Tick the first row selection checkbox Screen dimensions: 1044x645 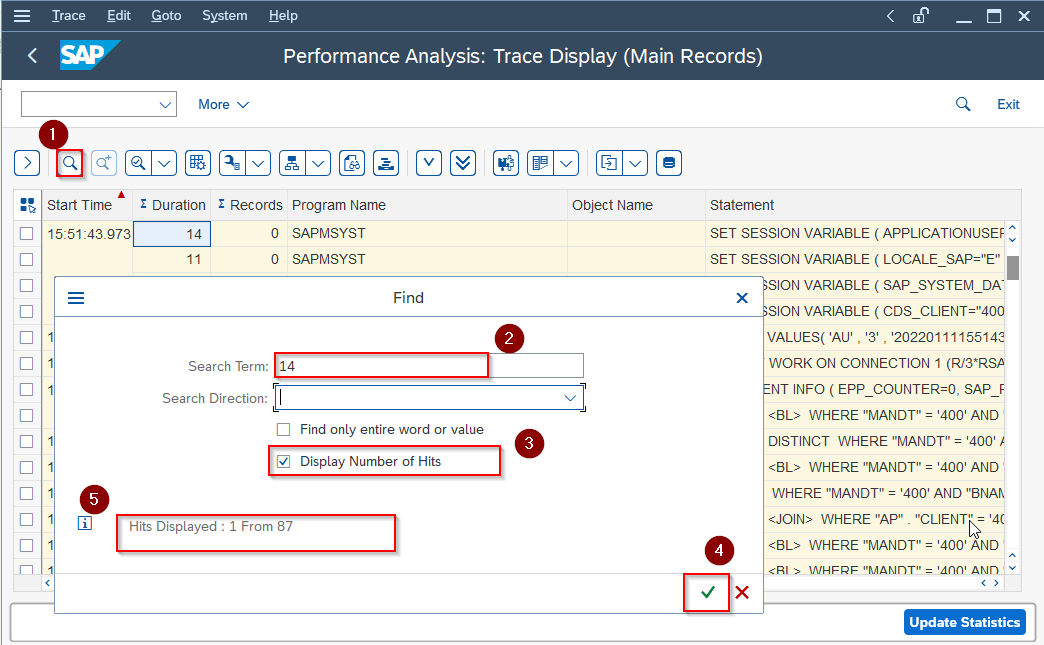[27, 234]
